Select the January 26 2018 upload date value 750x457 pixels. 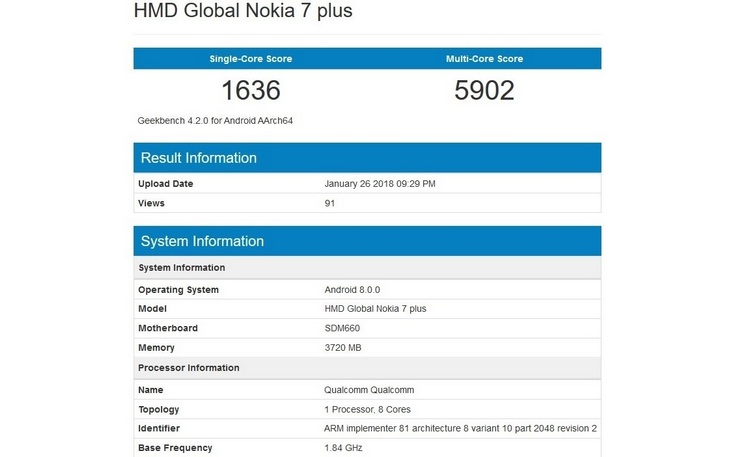pos(380,184)
